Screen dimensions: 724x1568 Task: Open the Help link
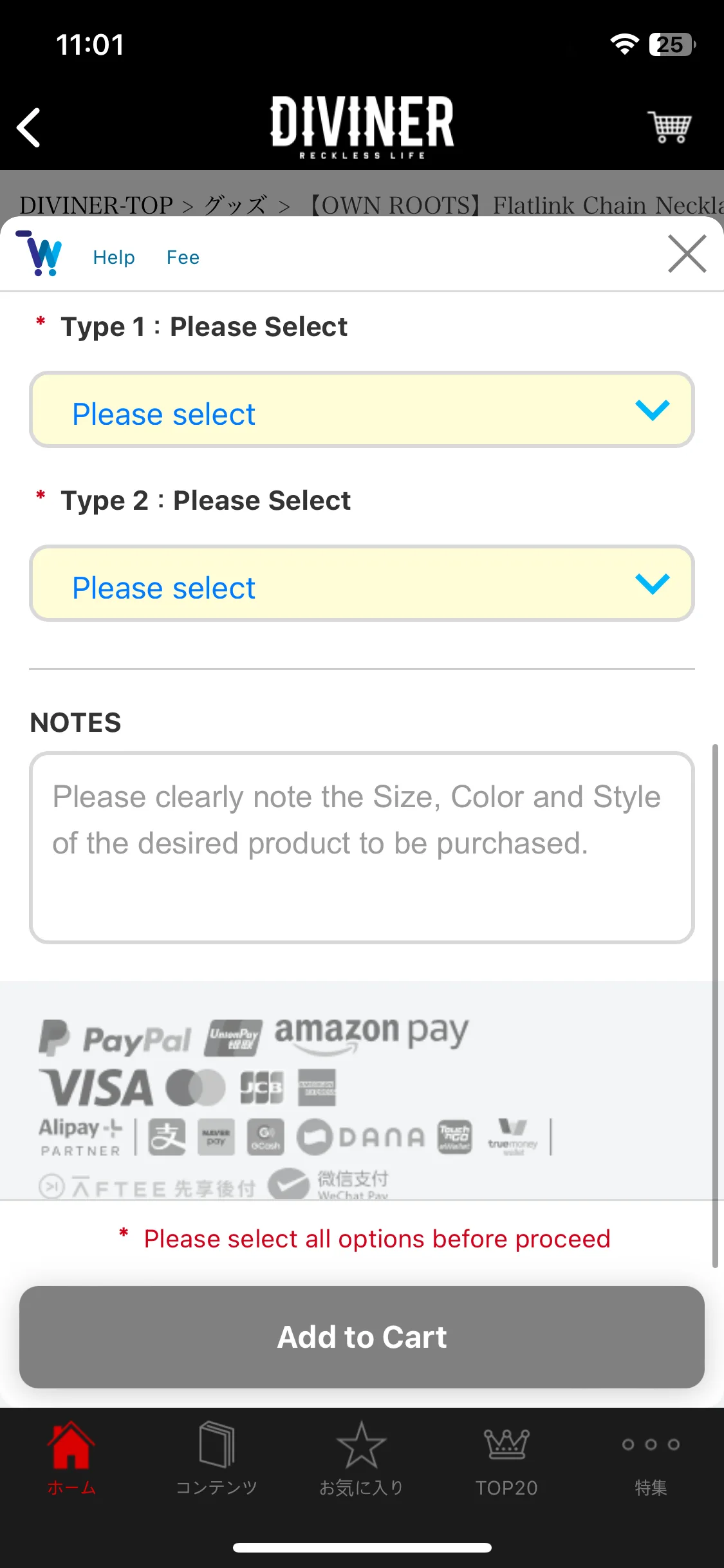(114, 257)
